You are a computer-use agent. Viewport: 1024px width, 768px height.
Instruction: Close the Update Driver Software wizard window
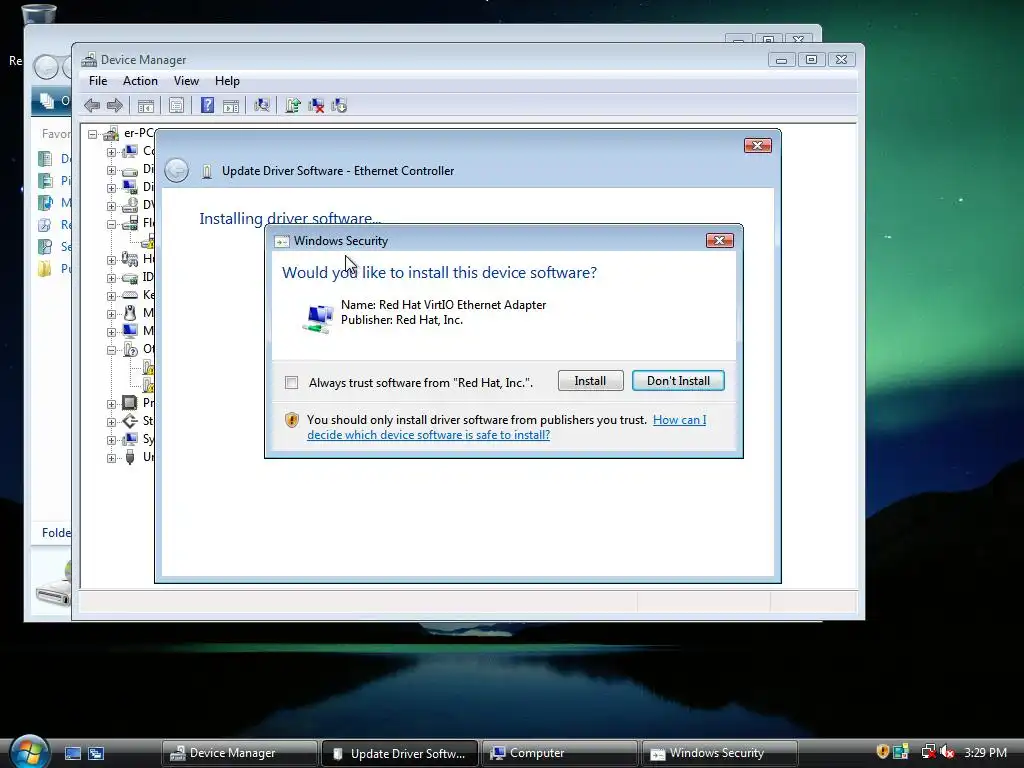coord(758,145)
